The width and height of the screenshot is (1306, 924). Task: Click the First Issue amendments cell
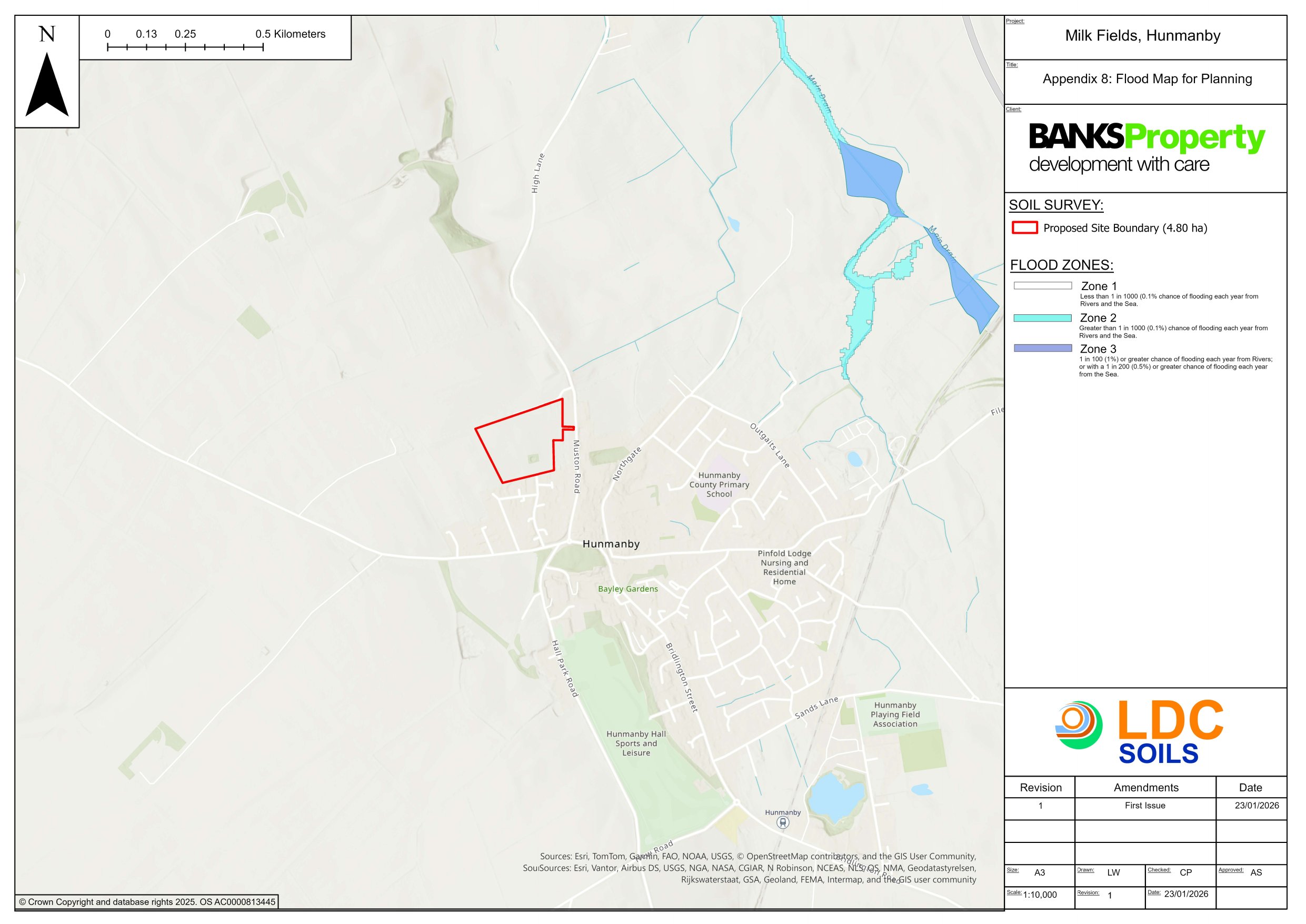(x=1144, y=806)
